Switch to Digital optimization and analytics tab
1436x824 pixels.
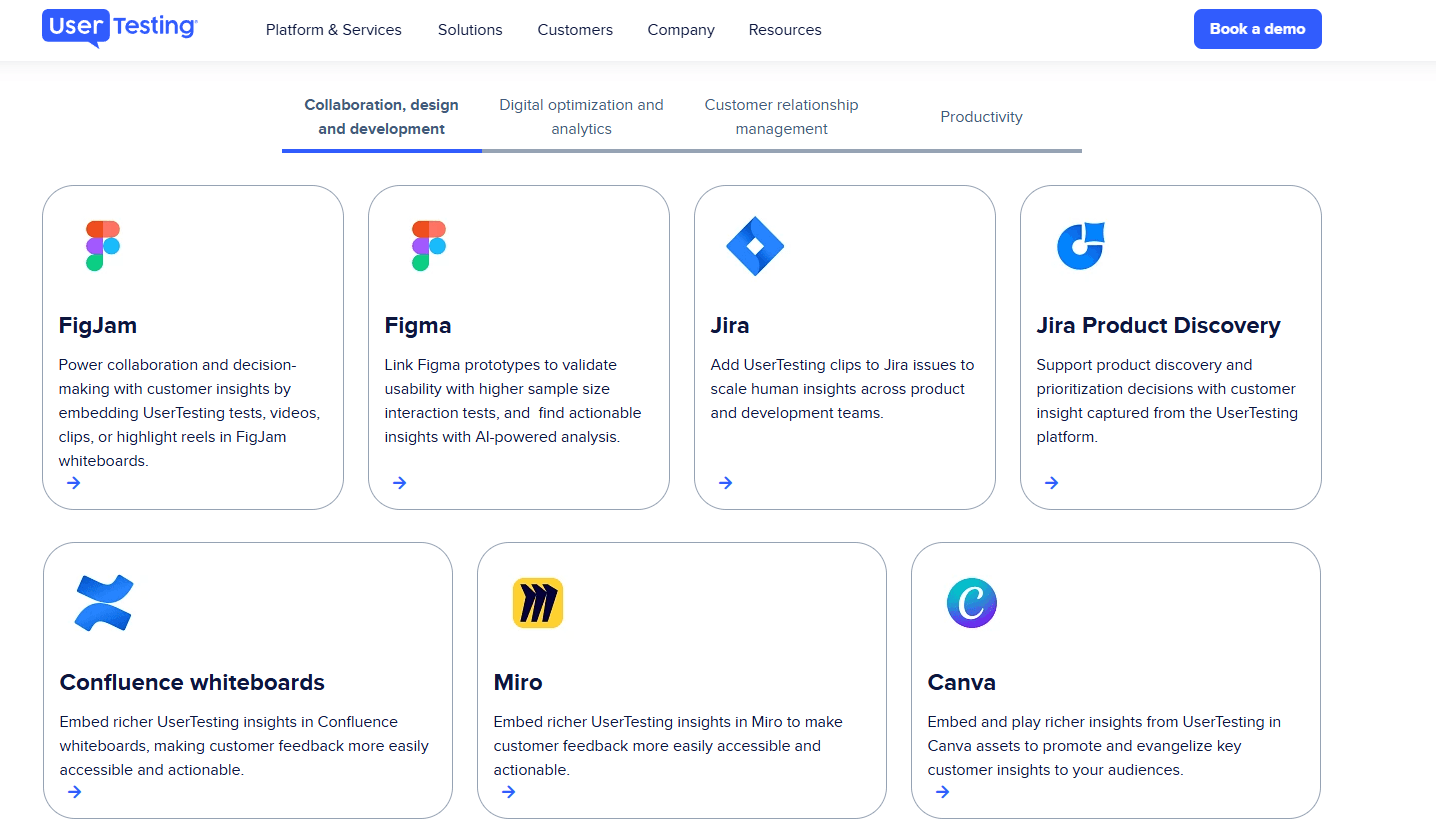coord(582,117)
